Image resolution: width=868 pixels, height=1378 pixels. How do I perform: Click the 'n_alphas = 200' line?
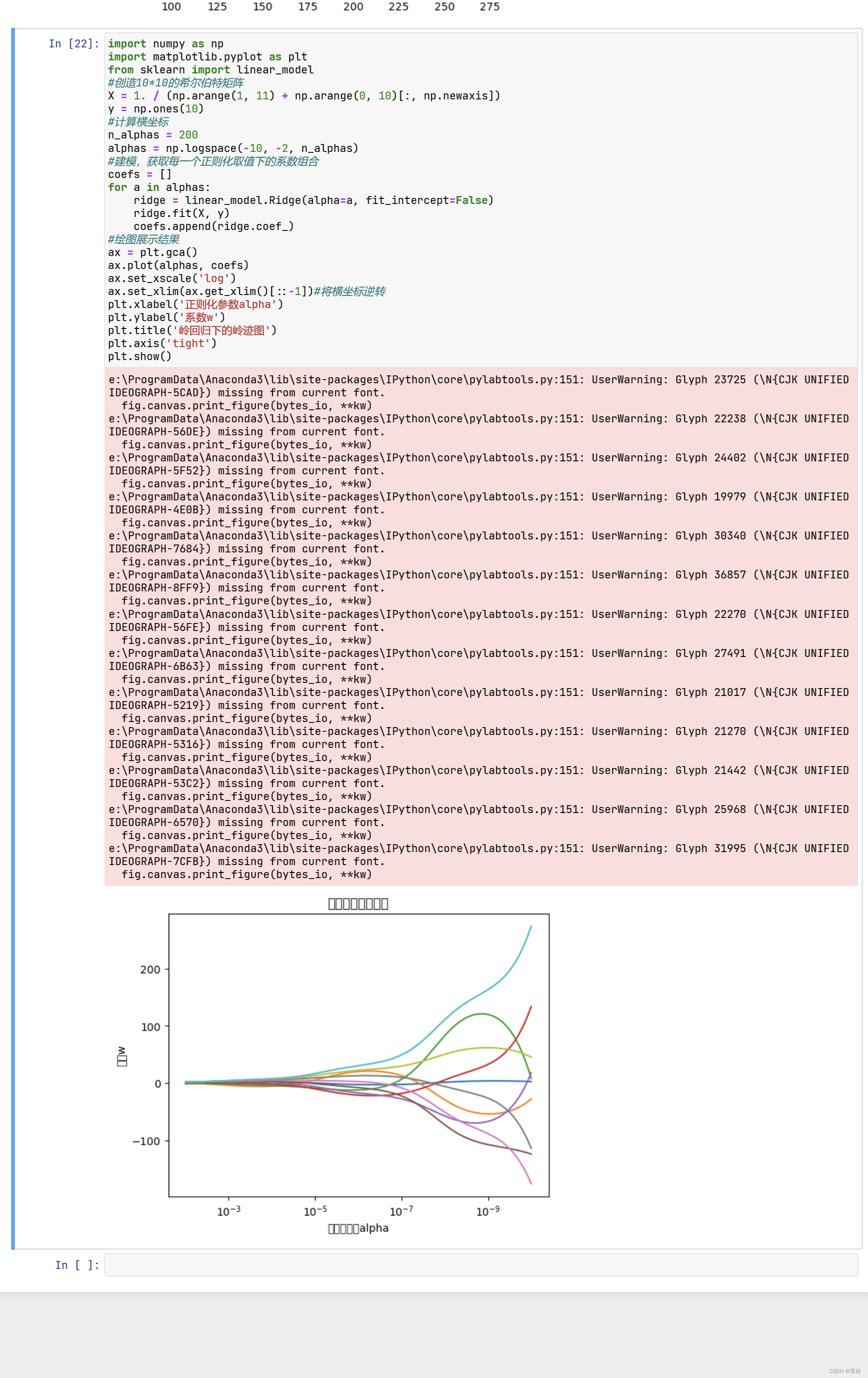pos(153,135)
